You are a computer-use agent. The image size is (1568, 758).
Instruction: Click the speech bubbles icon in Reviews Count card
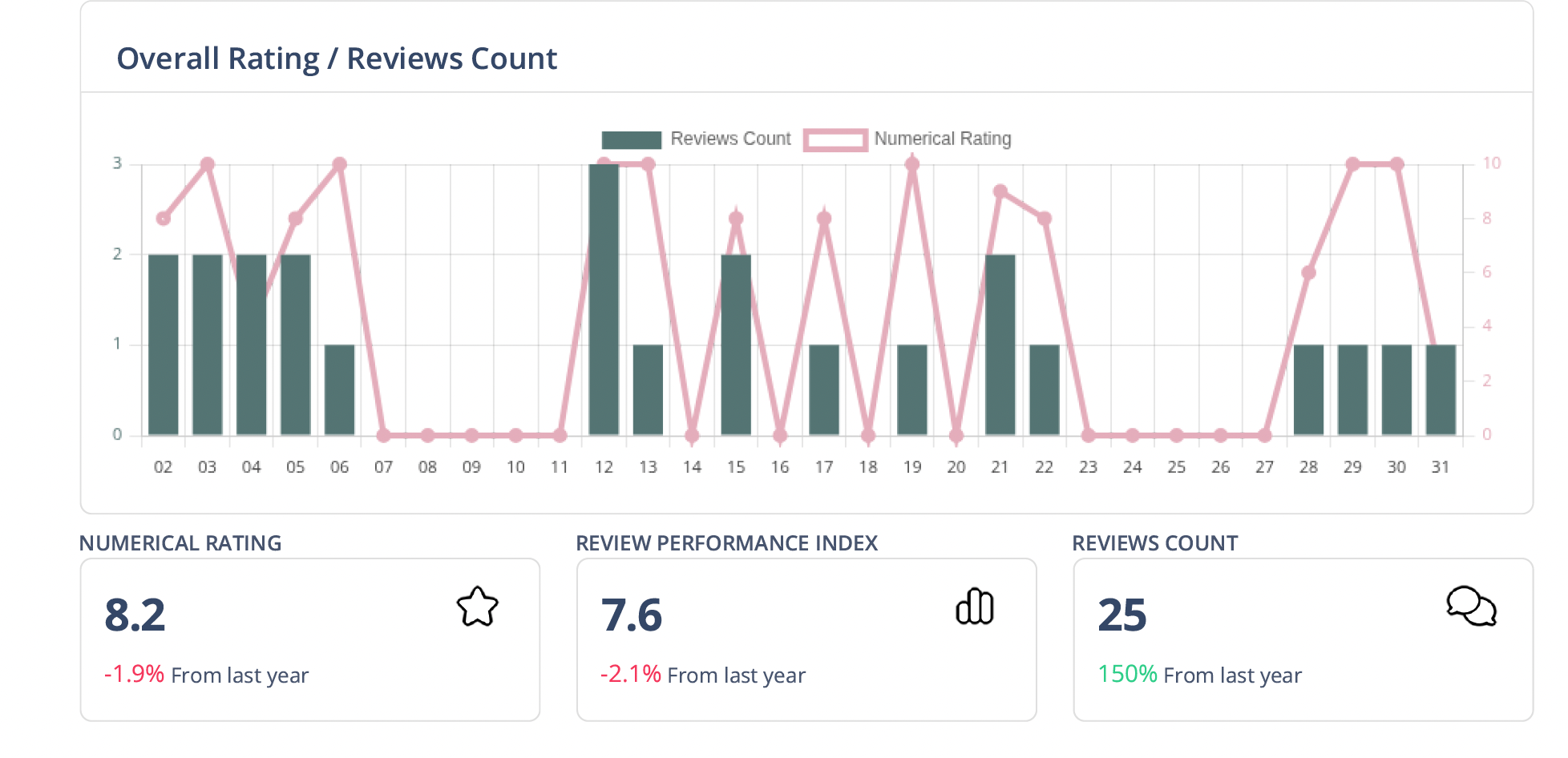[x=1471, y=607]
